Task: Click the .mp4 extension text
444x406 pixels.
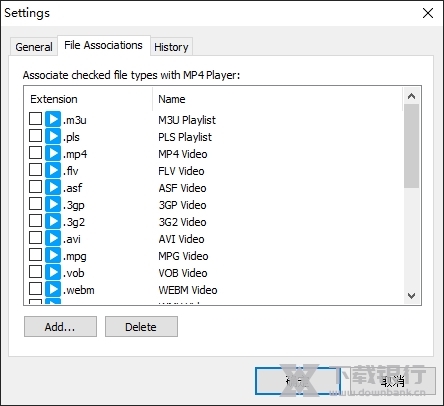Action: [x=75, y=154]
